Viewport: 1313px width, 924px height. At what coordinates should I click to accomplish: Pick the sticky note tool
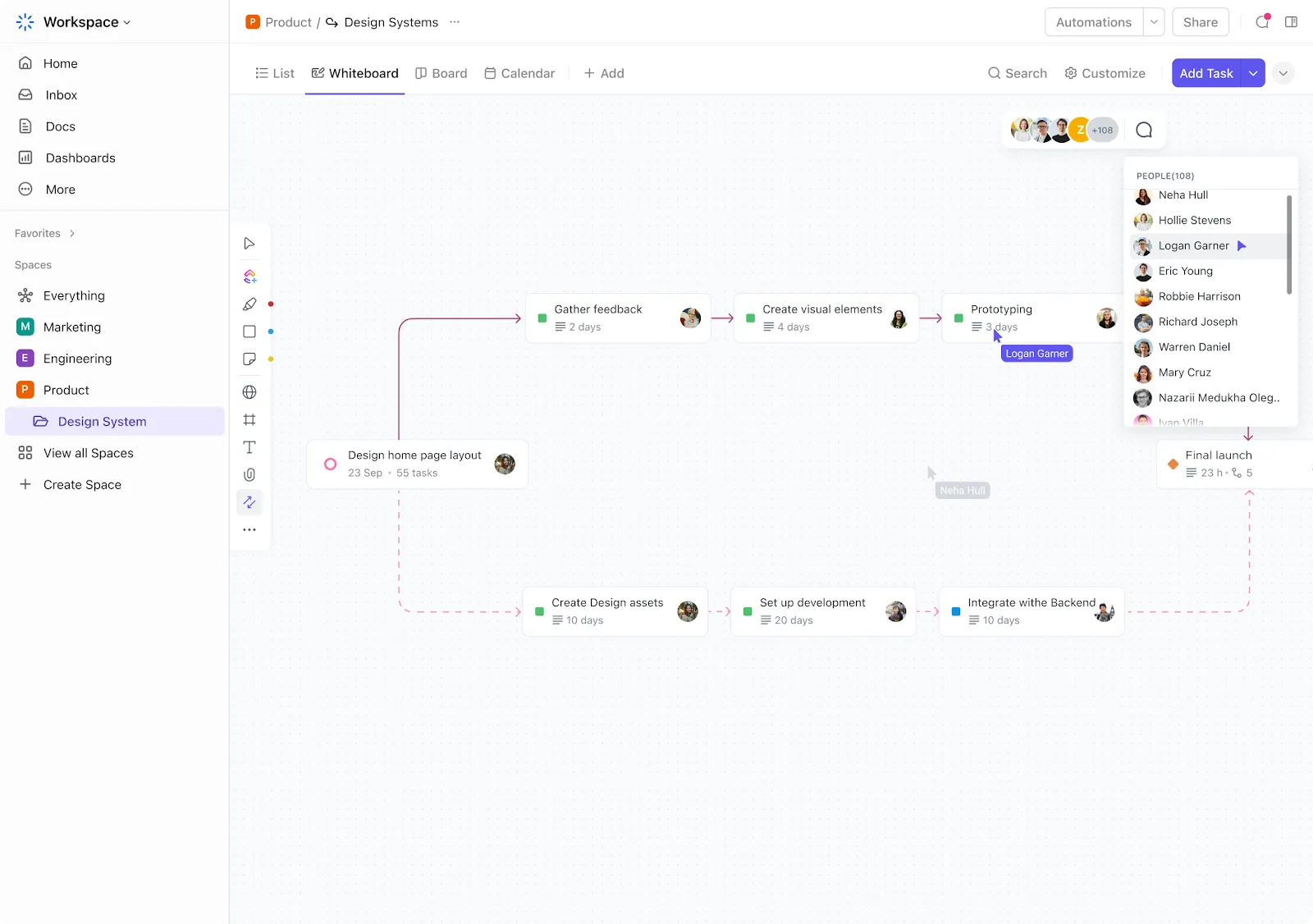coord(249,359)
